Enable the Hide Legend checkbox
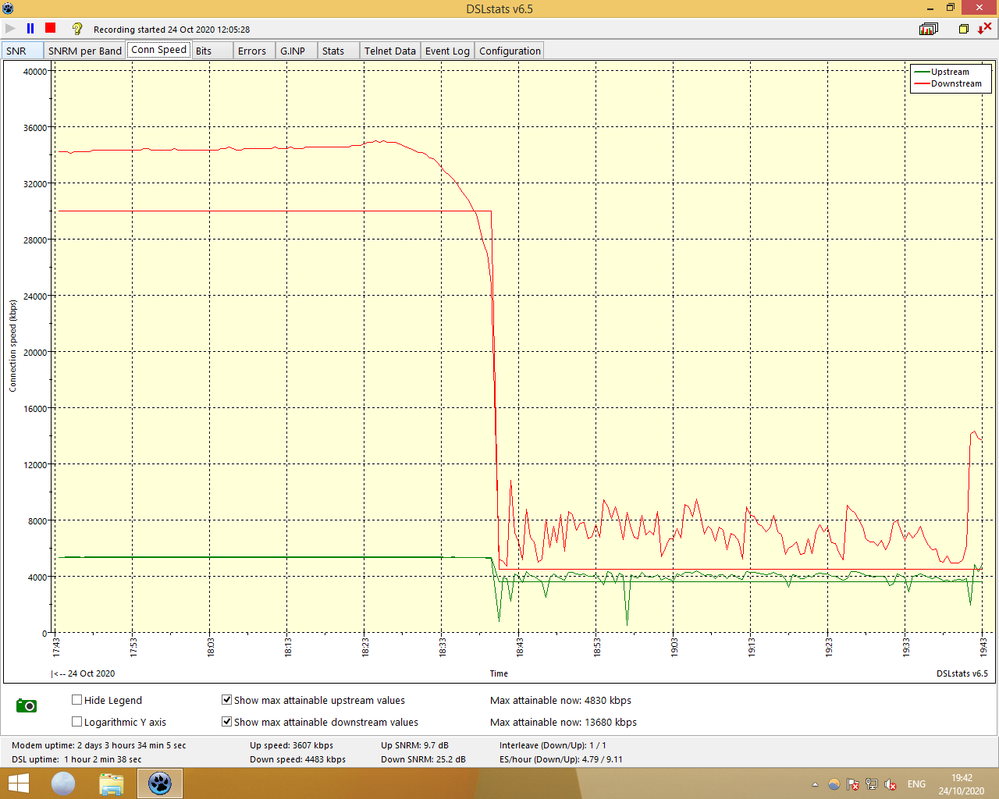 pyautogui.click(x=77, y=700)
